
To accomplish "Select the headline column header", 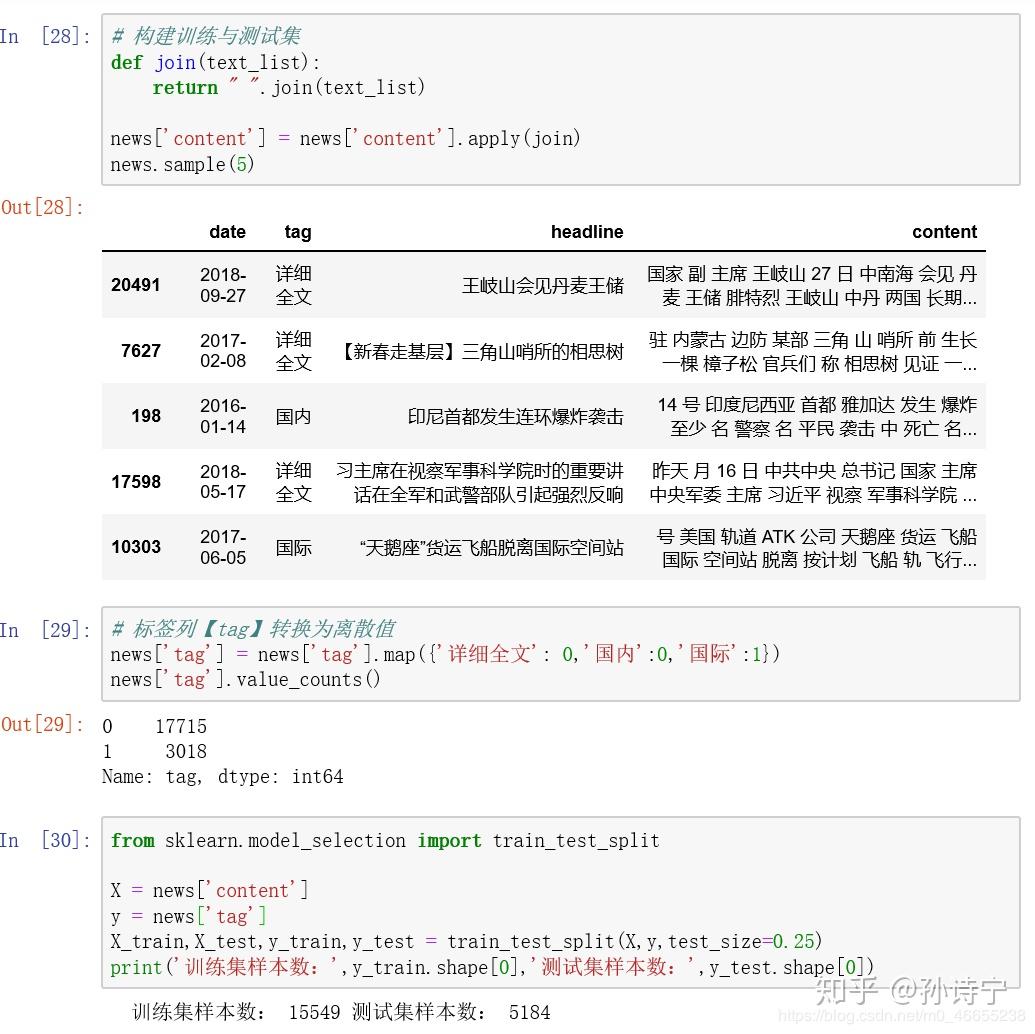I will click(x=587, y=232).
